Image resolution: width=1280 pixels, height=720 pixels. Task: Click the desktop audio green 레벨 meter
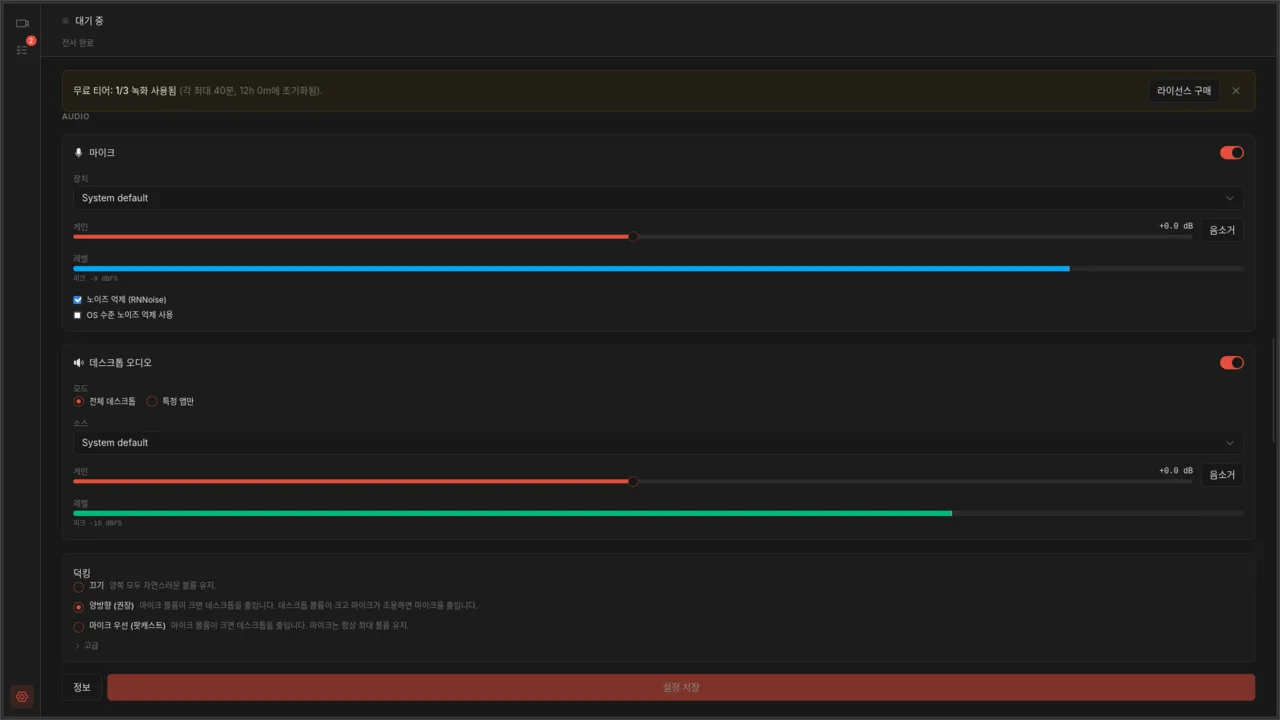(658, 513)
